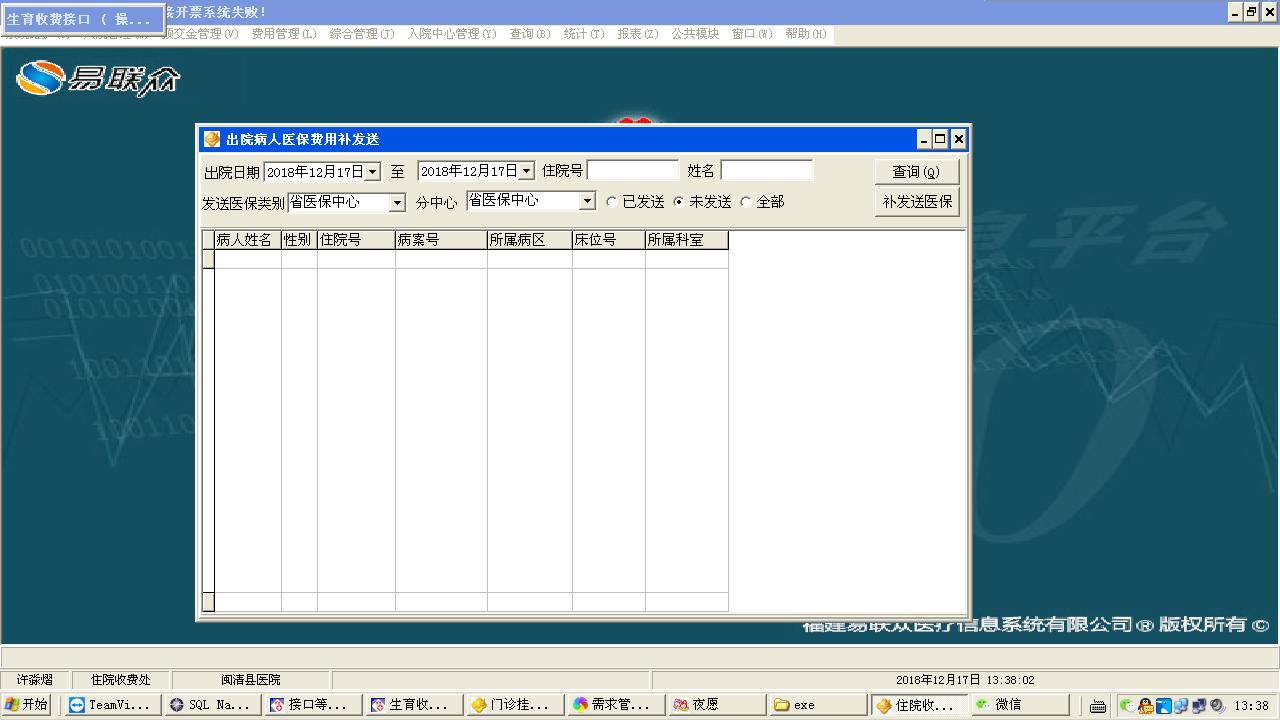The width and height of the screenshot is (1280, 720).
Task: Click the dialog title bar coin icon
Action: 212,139
